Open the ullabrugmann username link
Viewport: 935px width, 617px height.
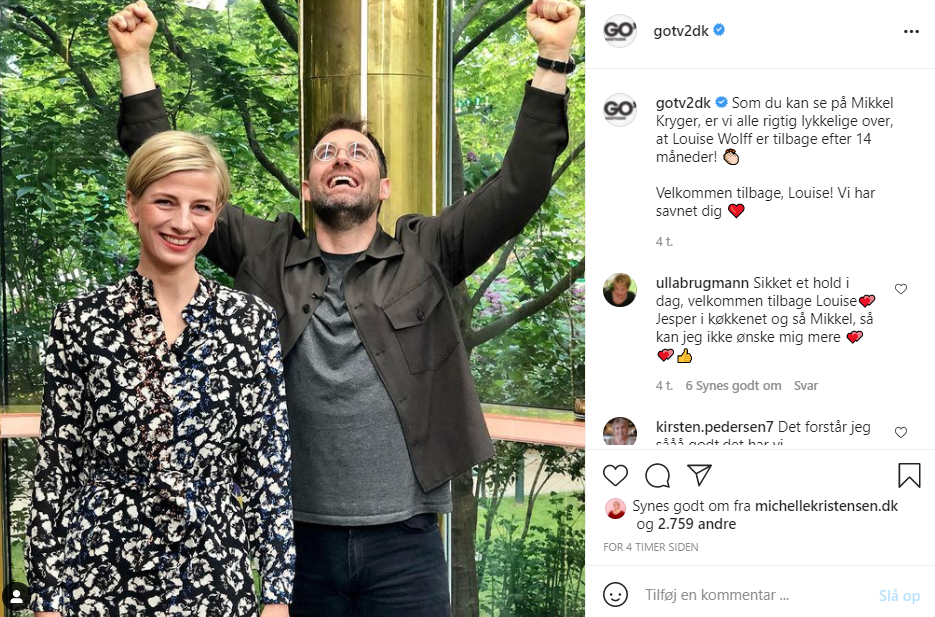(x=701, y=283)
